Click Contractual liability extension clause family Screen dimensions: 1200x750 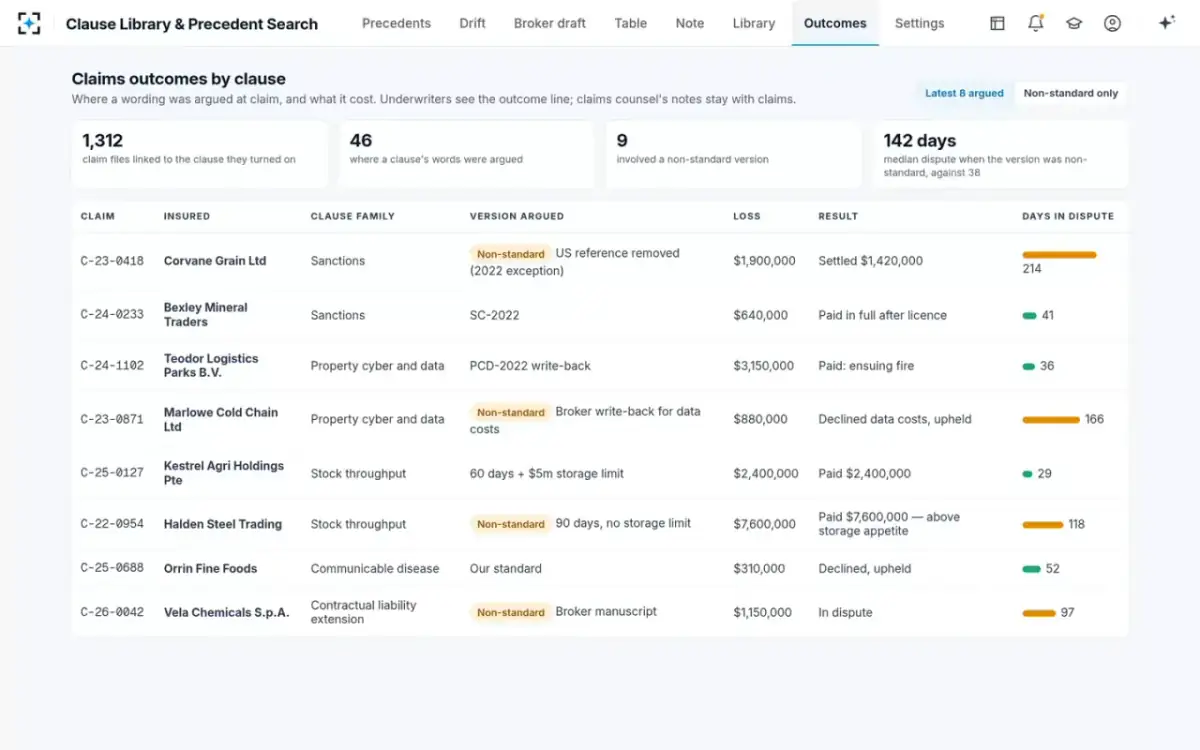tap(364, 612)
